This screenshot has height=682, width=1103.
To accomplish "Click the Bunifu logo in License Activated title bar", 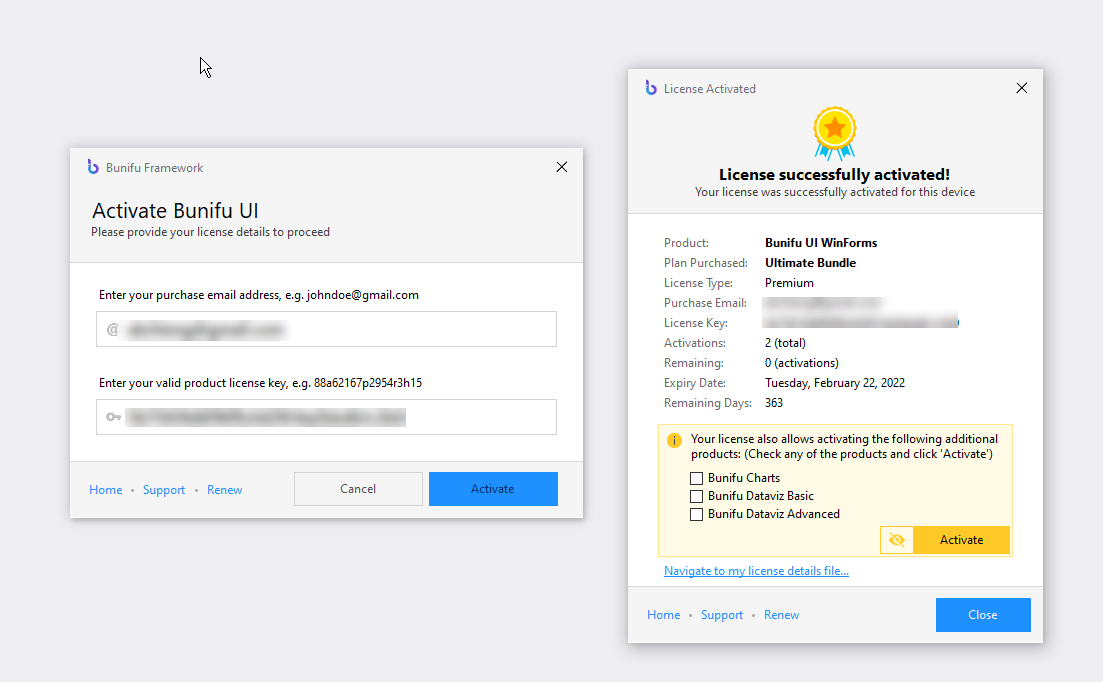I will [651, 88].
